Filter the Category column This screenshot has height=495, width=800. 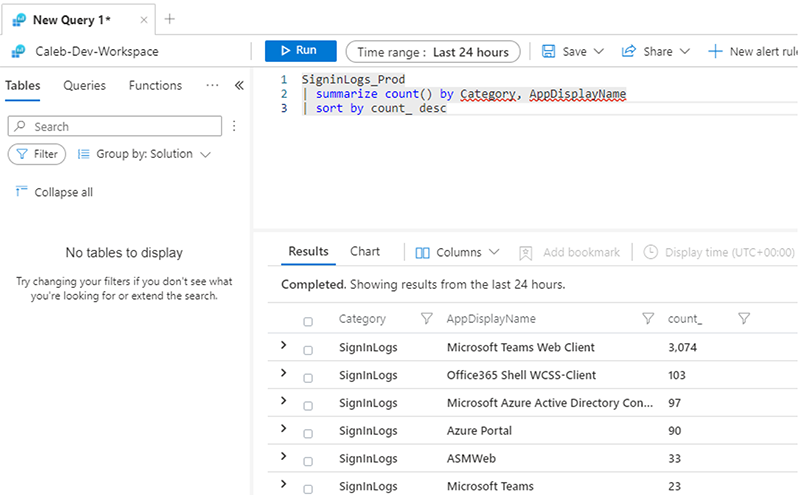click(427, 318)
